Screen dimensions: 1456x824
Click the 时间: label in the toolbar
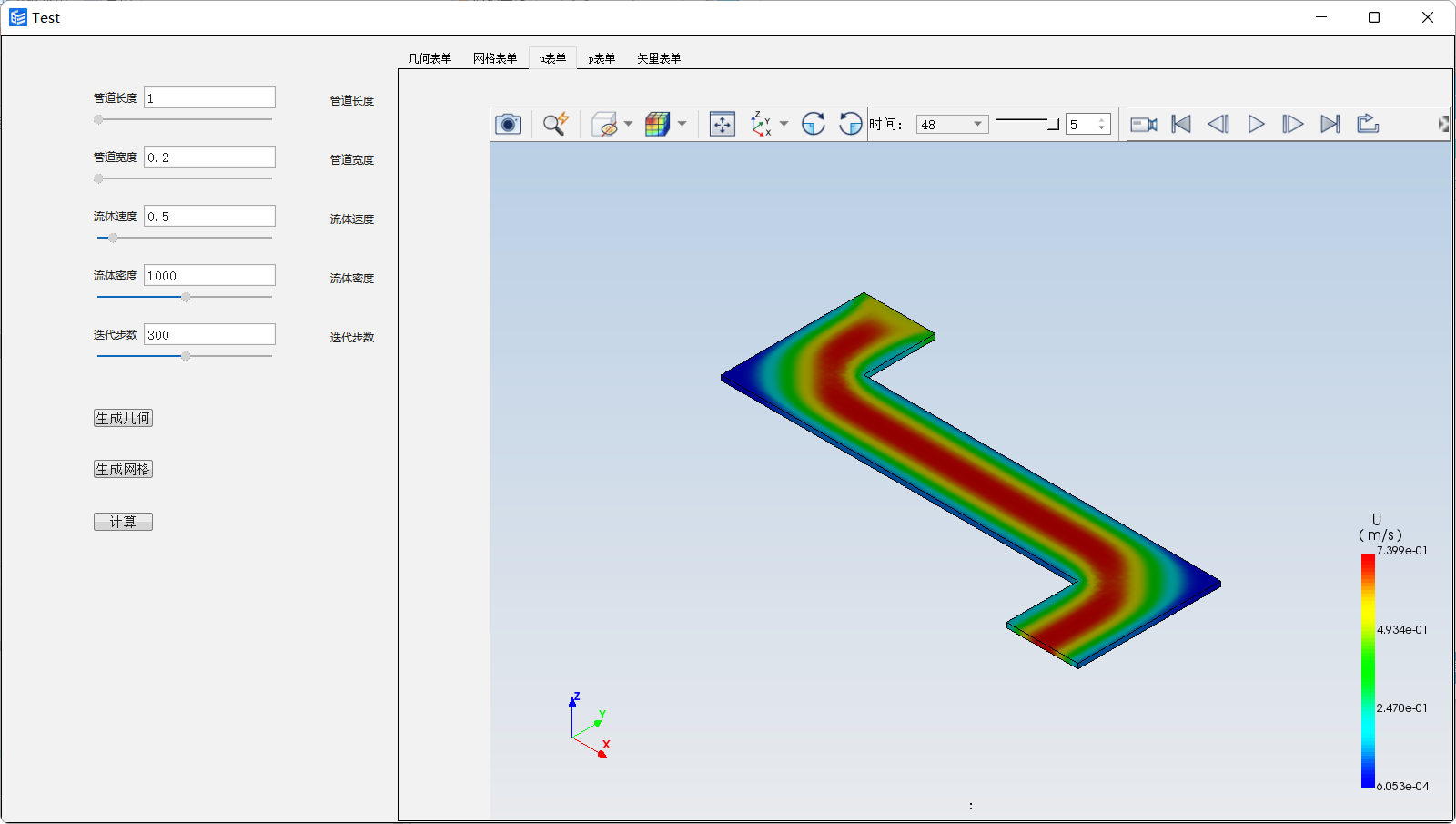coord(885,125)
